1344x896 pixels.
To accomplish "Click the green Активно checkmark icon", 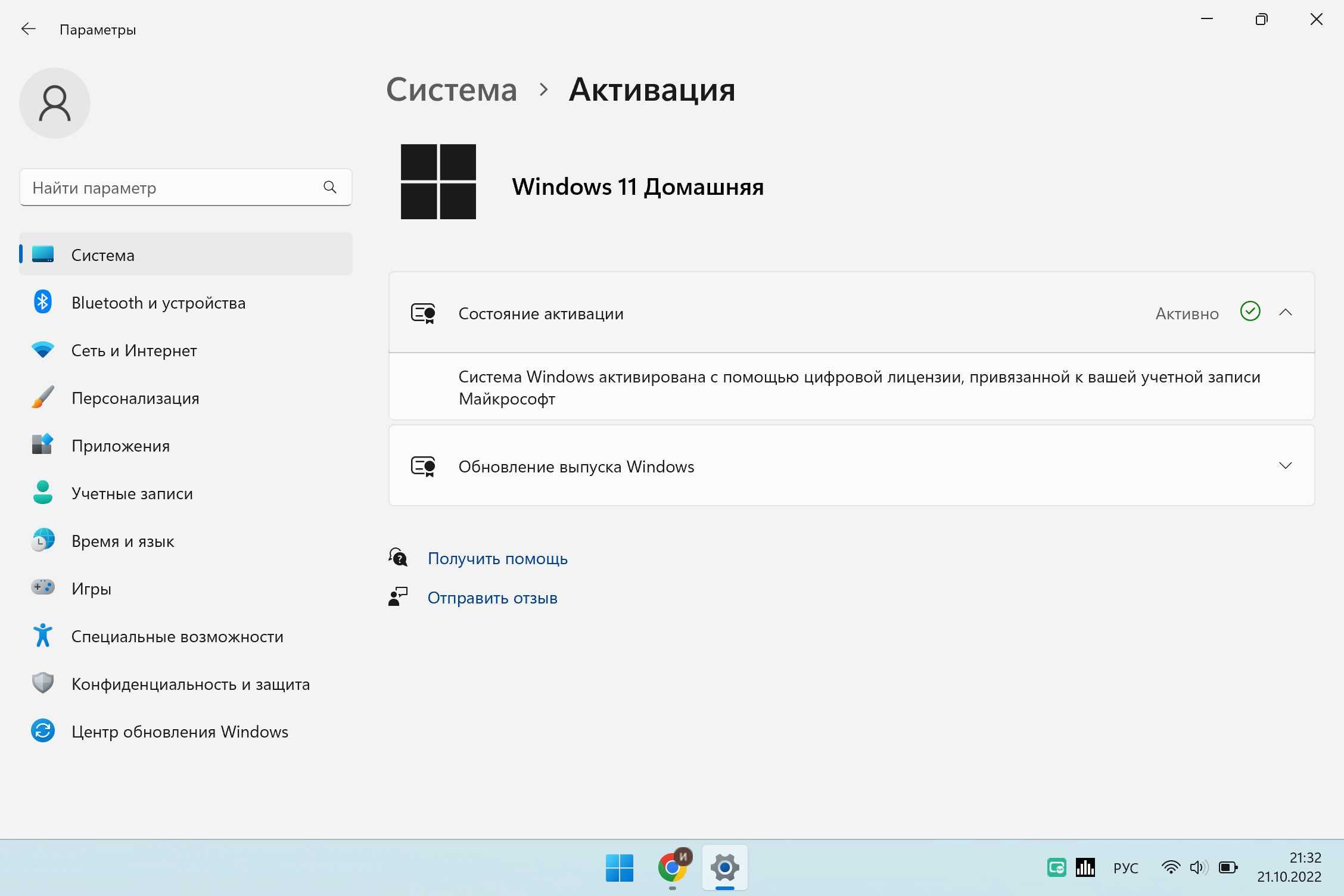I will [x=1250, y=311].
